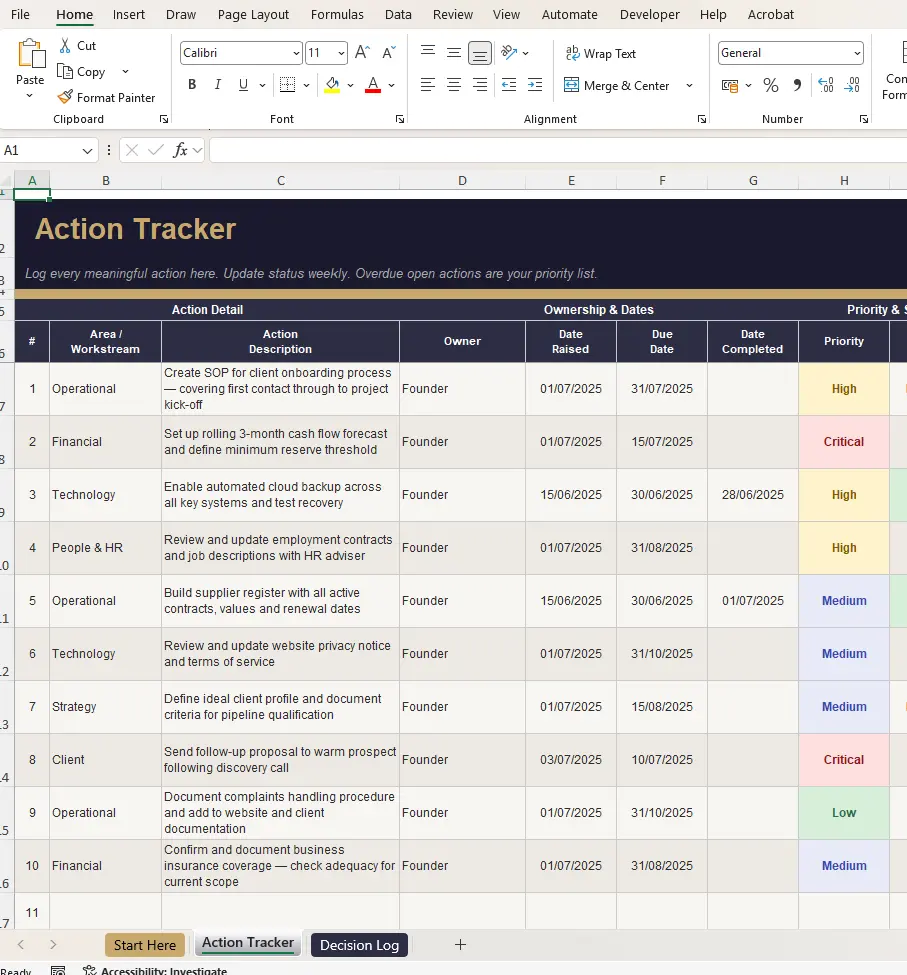
Task: Click the top align icon
Action: (x=428, y=53)
